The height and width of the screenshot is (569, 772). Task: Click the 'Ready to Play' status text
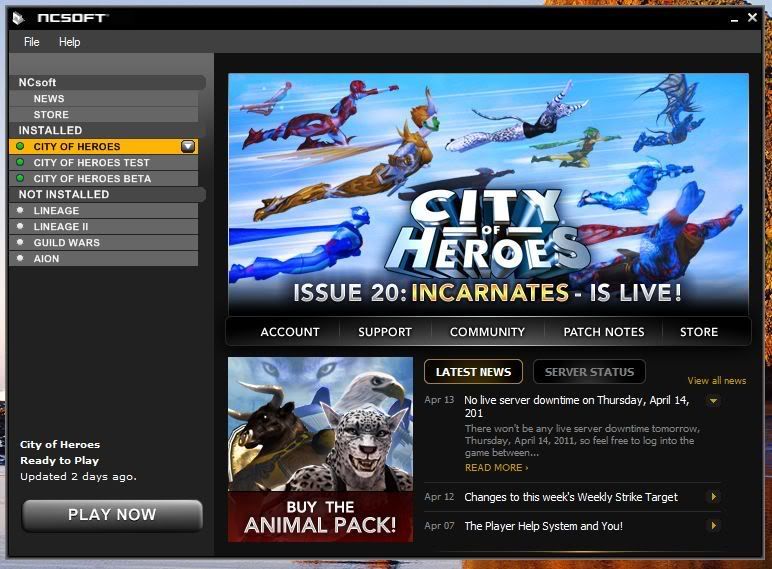60,461
